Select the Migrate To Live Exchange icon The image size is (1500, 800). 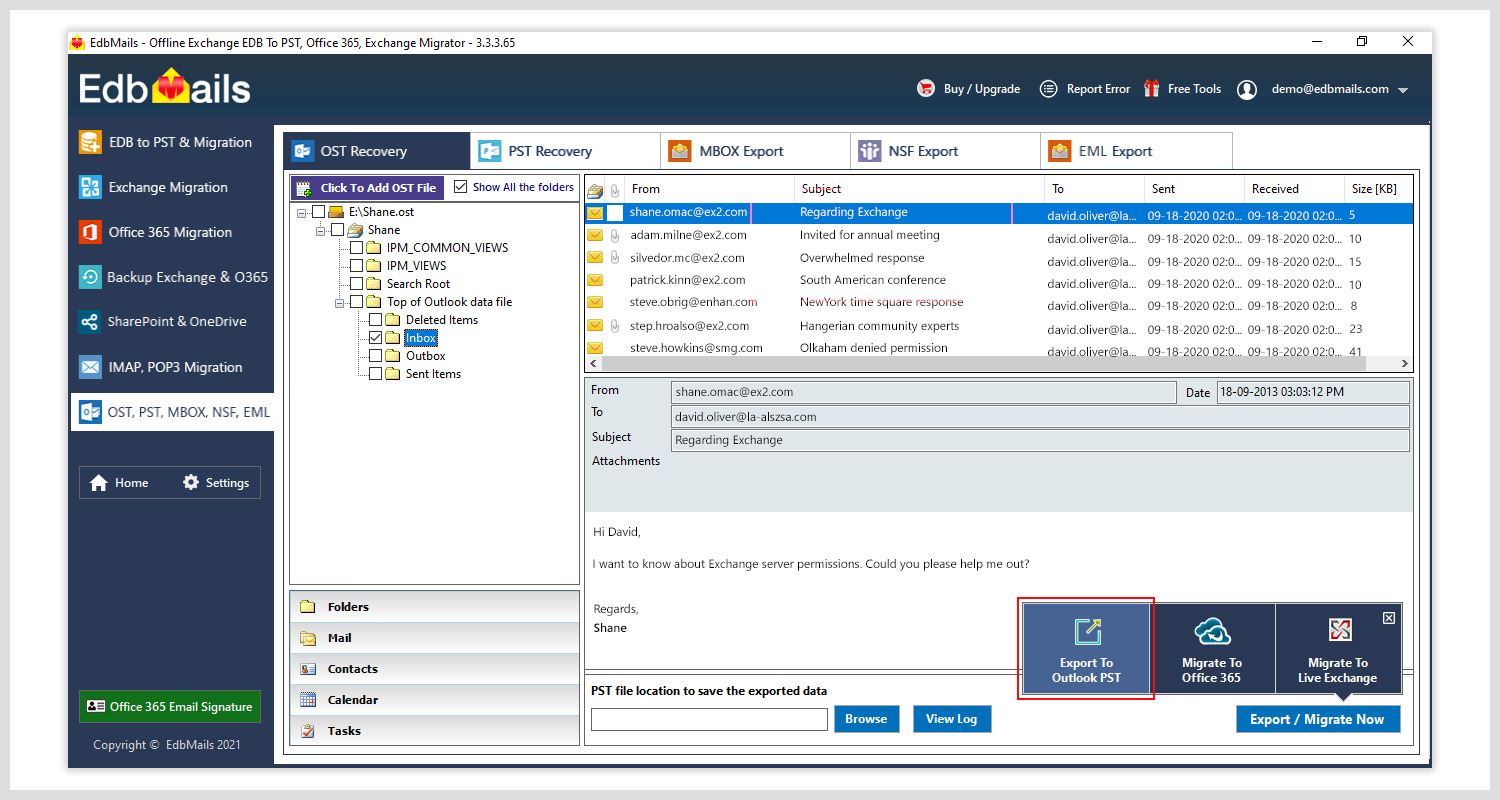1338,630
